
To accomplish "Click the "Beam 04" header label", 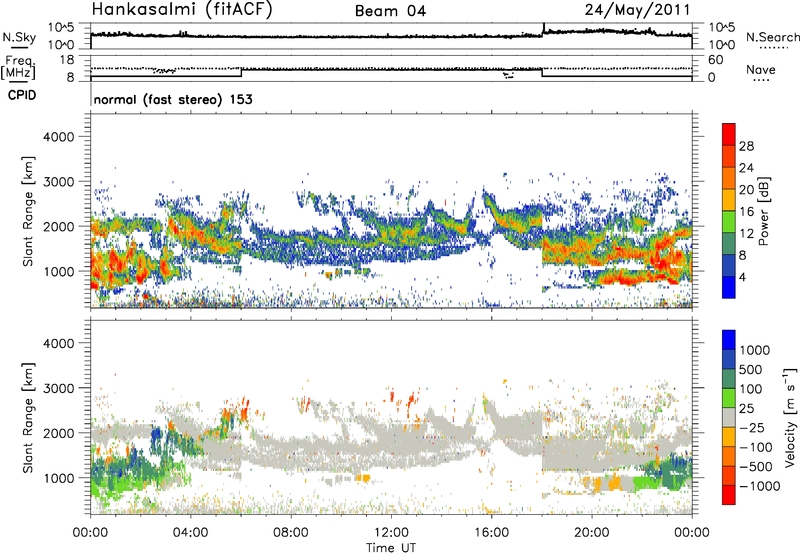I will point(390,11).
